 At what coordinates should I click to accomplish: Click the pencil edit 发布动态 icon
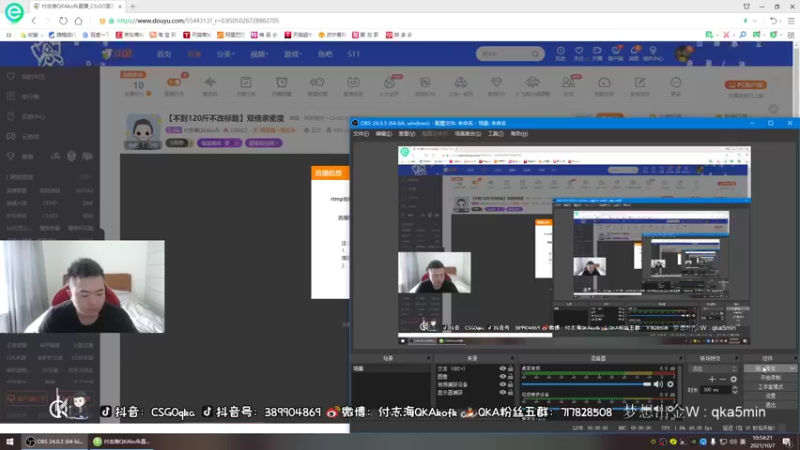coord(640,82)
